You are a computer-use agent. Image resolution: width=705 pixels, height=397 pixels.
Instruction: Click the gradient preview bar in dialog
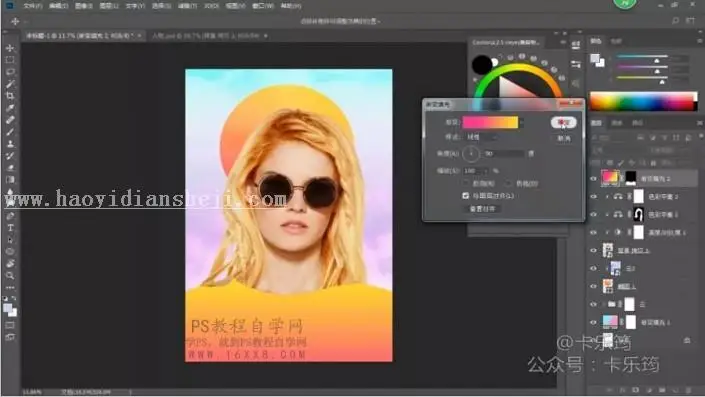pyautogui.click(x=490, y=122)
